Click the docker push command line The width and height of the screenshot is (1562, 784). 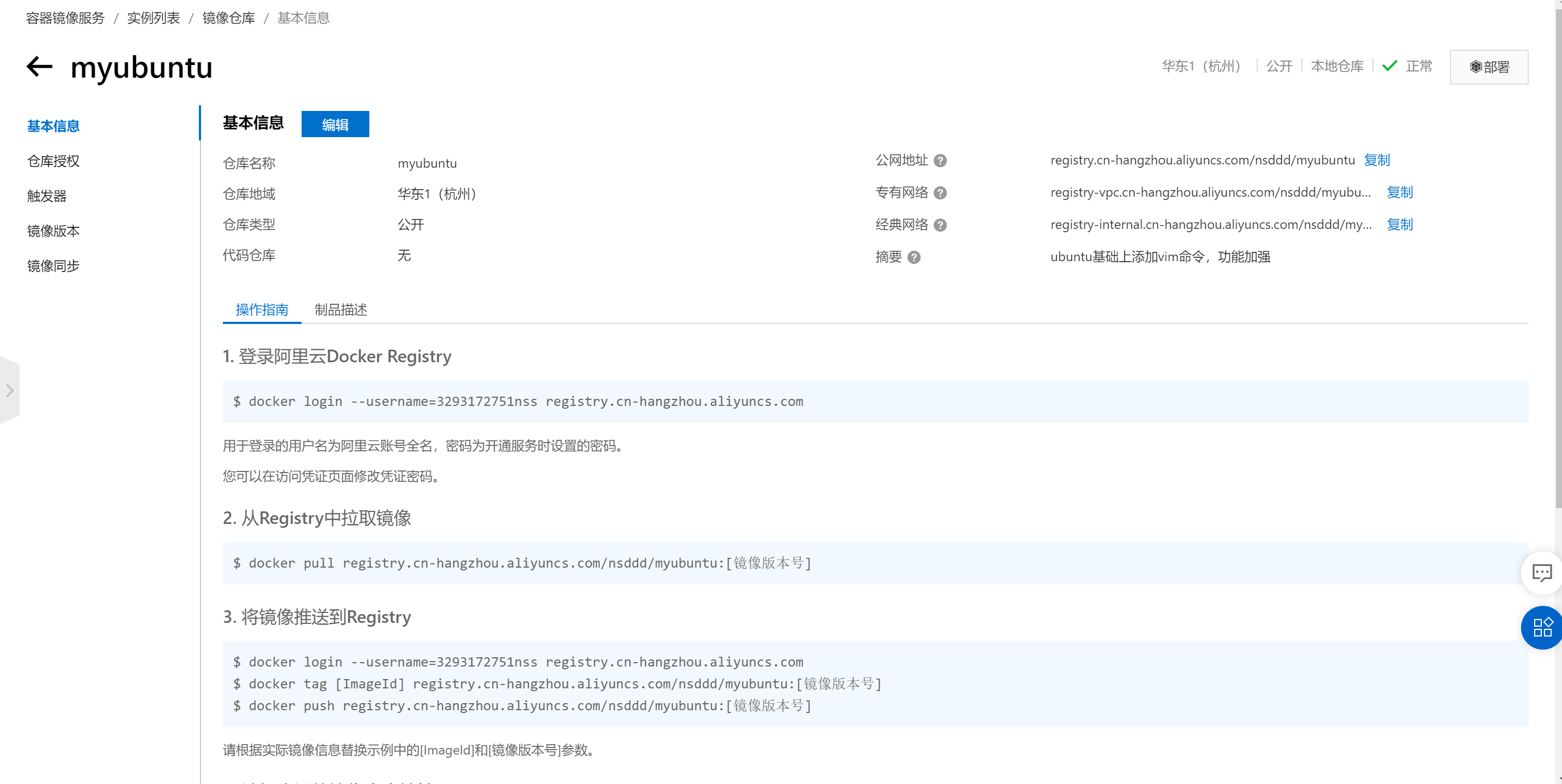tap(522, 706)
